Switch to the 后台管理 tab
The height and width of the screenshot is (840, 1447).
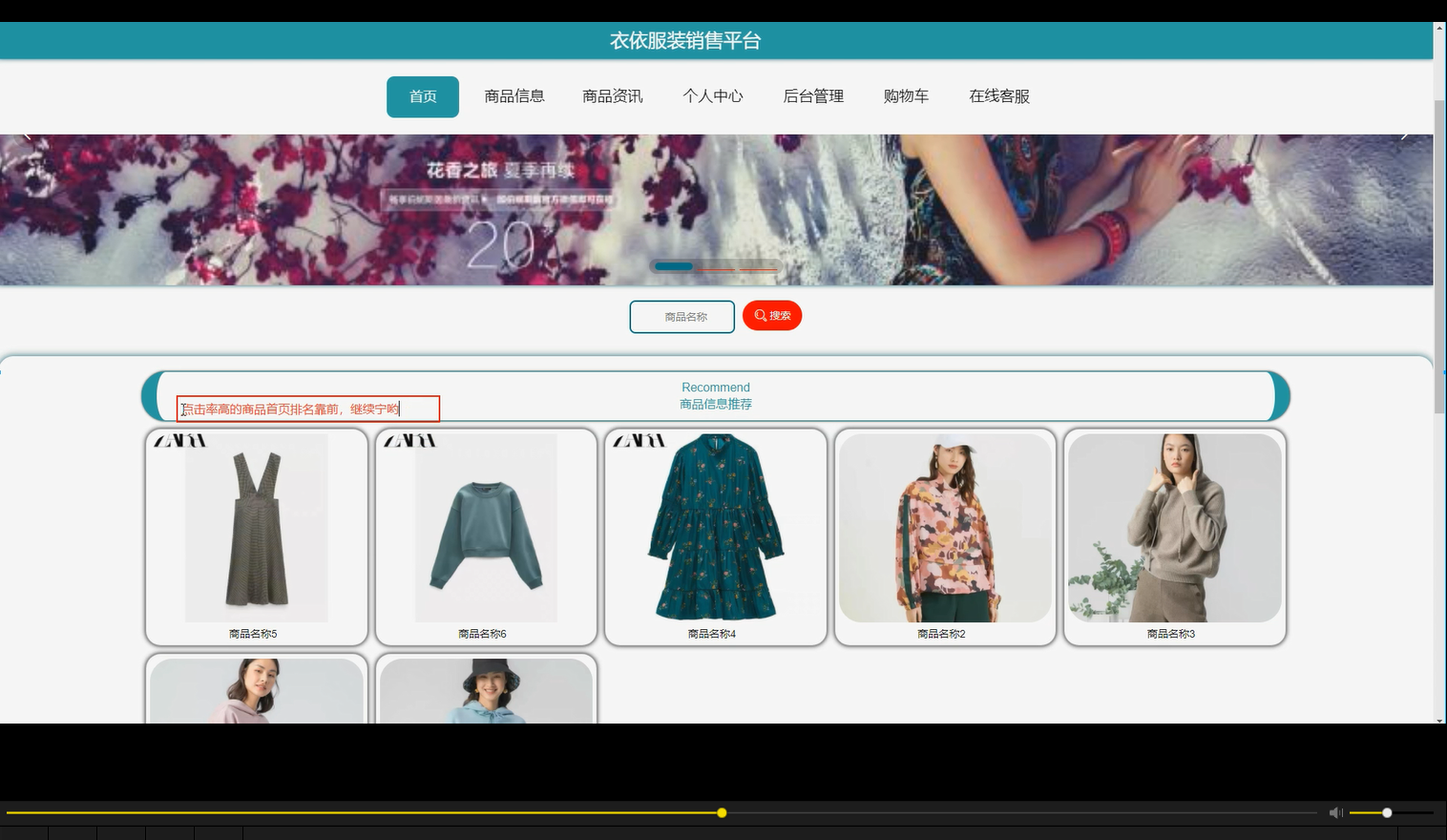coord(812,96)
